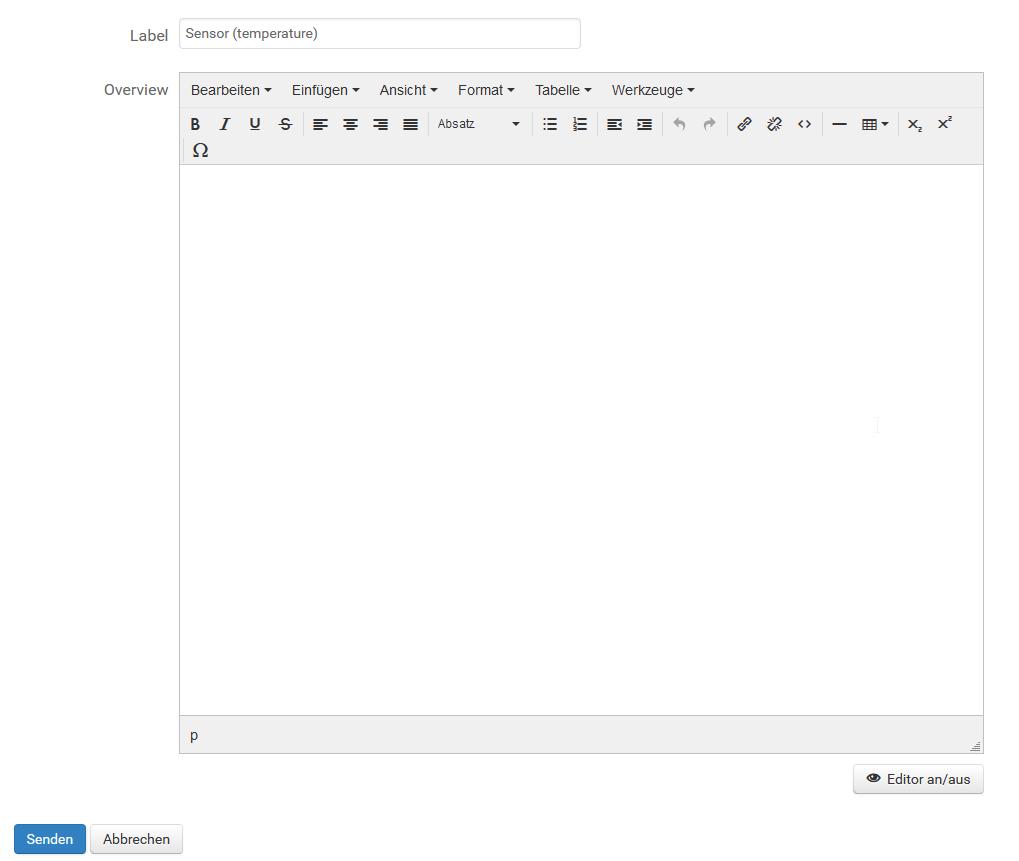Apply italic formatting to text
Viewport: 1019px width, 861px height.
pyautogui.click(x=225, y=125)
